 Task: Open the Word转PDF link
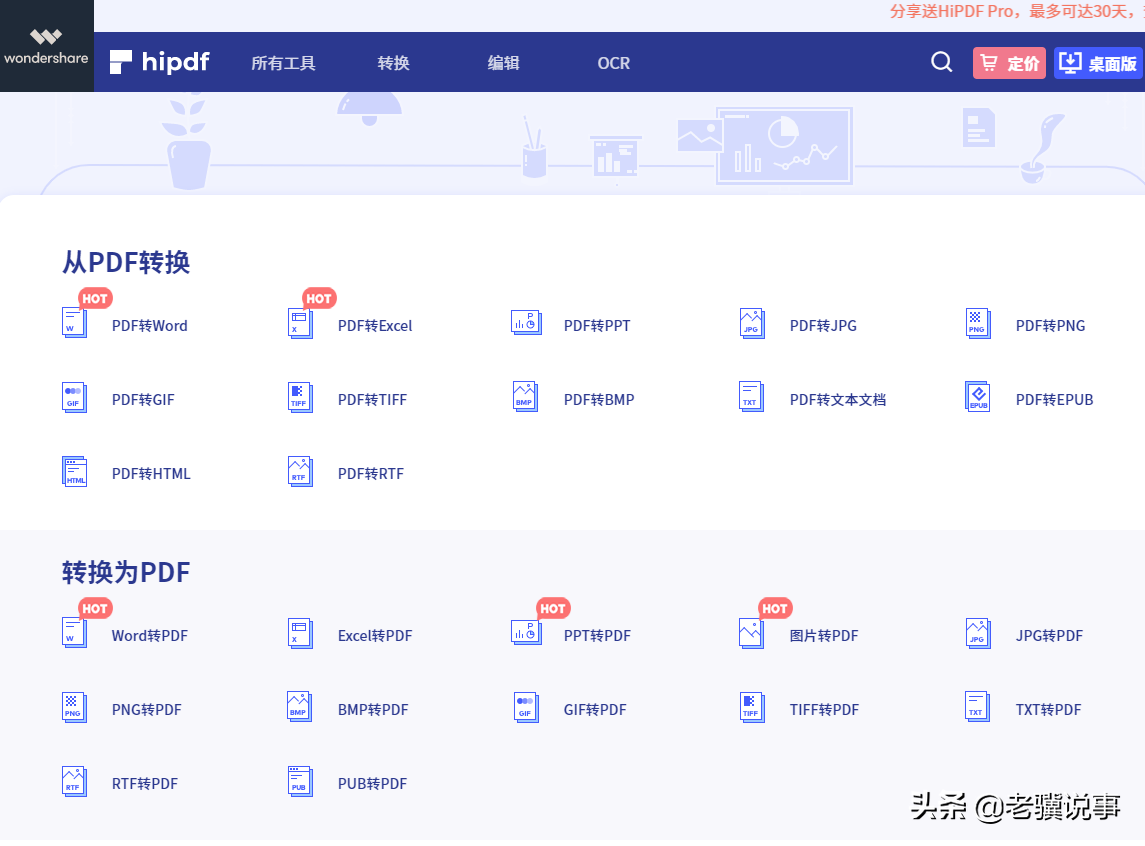pos(150,637)
